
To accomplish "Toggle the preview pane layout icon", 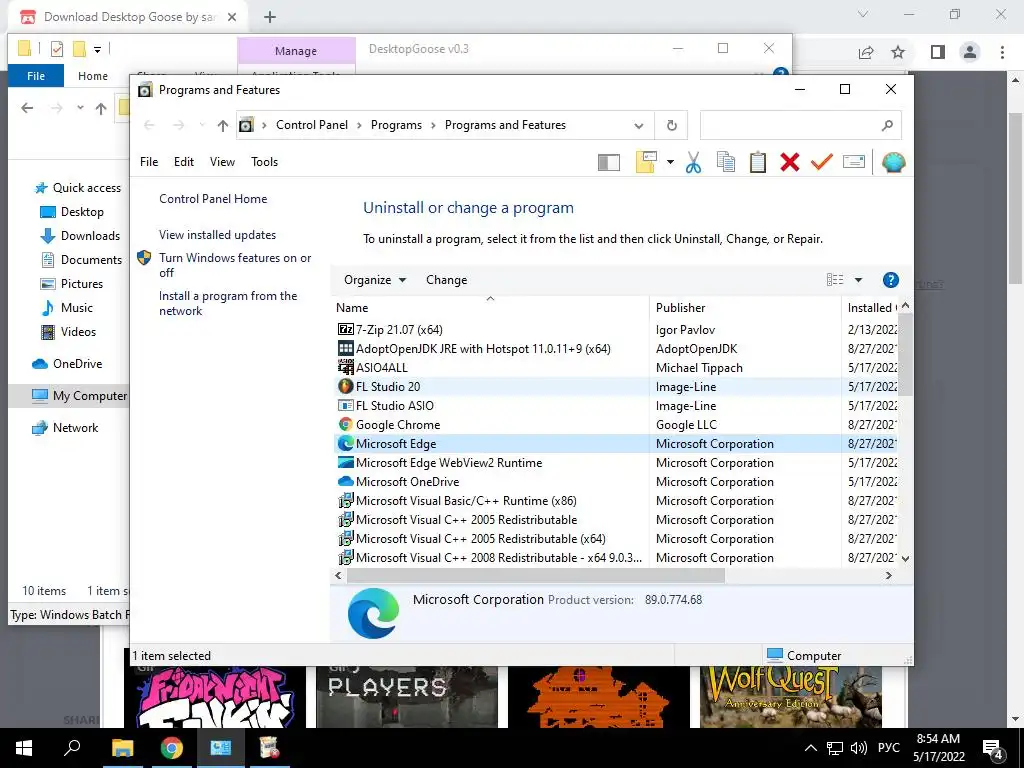I will coord(609,163).
